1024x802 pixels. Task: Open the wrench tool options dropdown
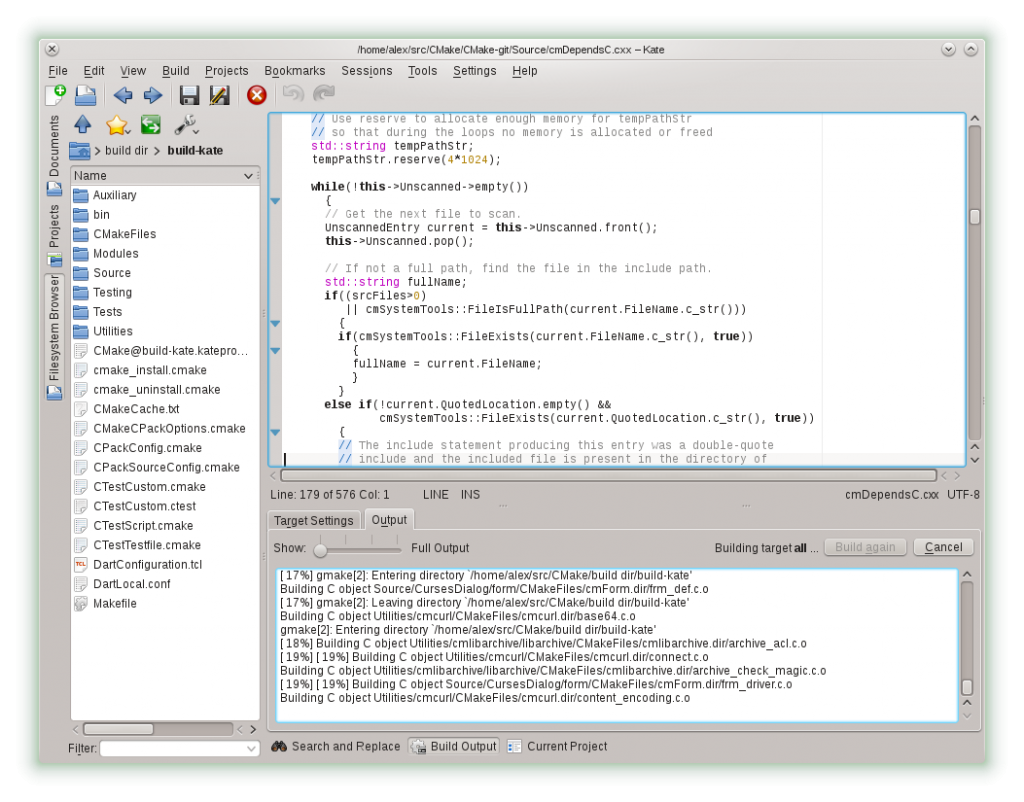pos(186,127)
